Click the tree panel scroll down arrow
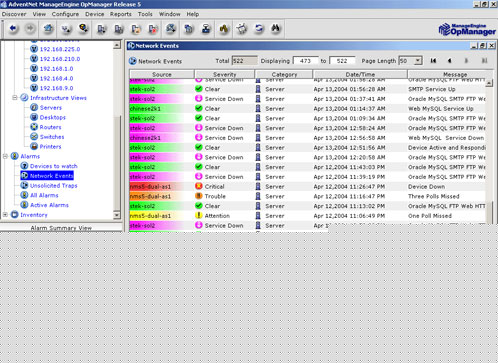The height and width of the screenshot is (363, 498). (x=117, y=215)
